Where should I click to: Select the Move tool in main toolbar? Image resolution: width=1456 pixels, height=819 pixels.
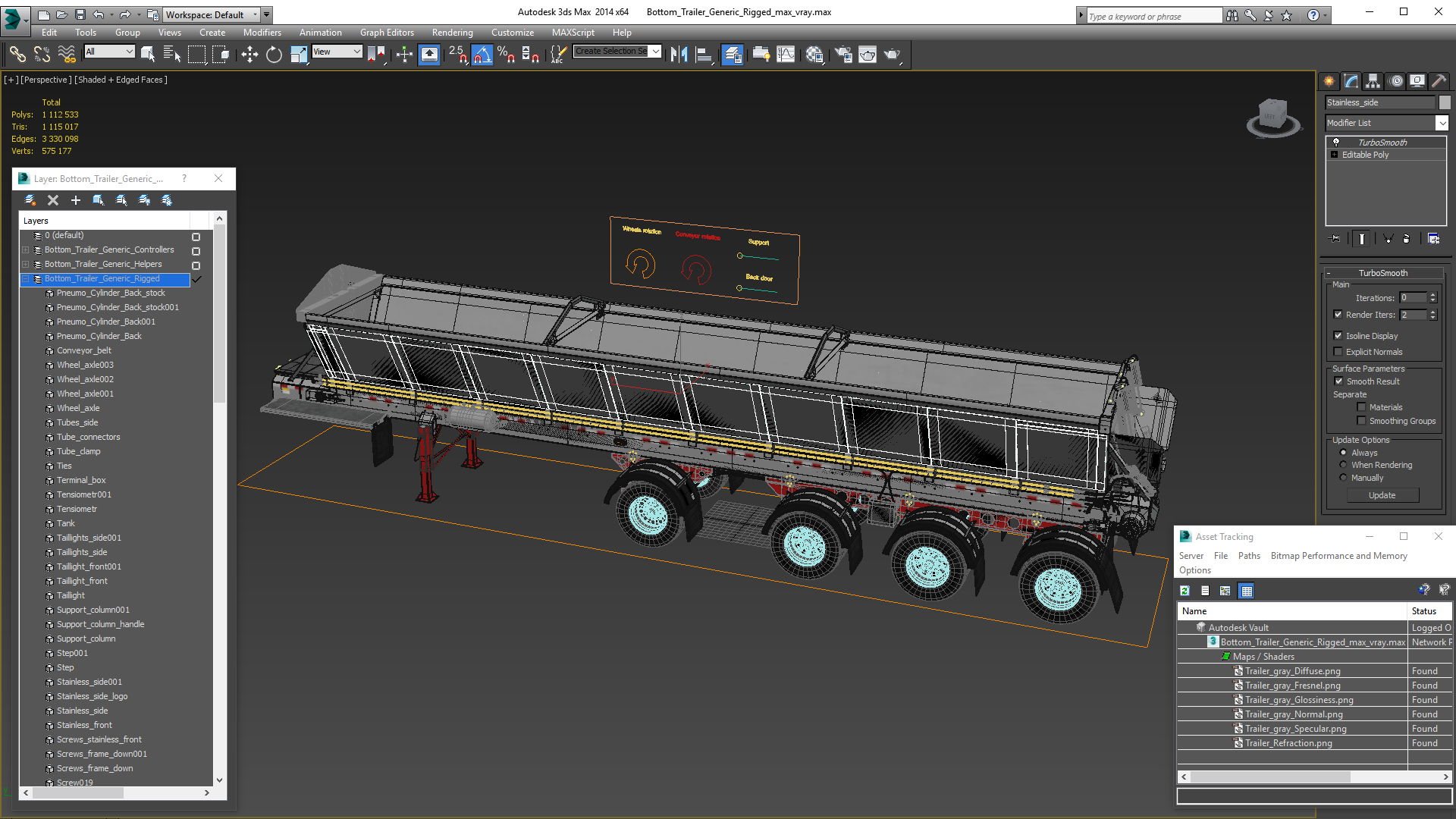tap(249, 54)
